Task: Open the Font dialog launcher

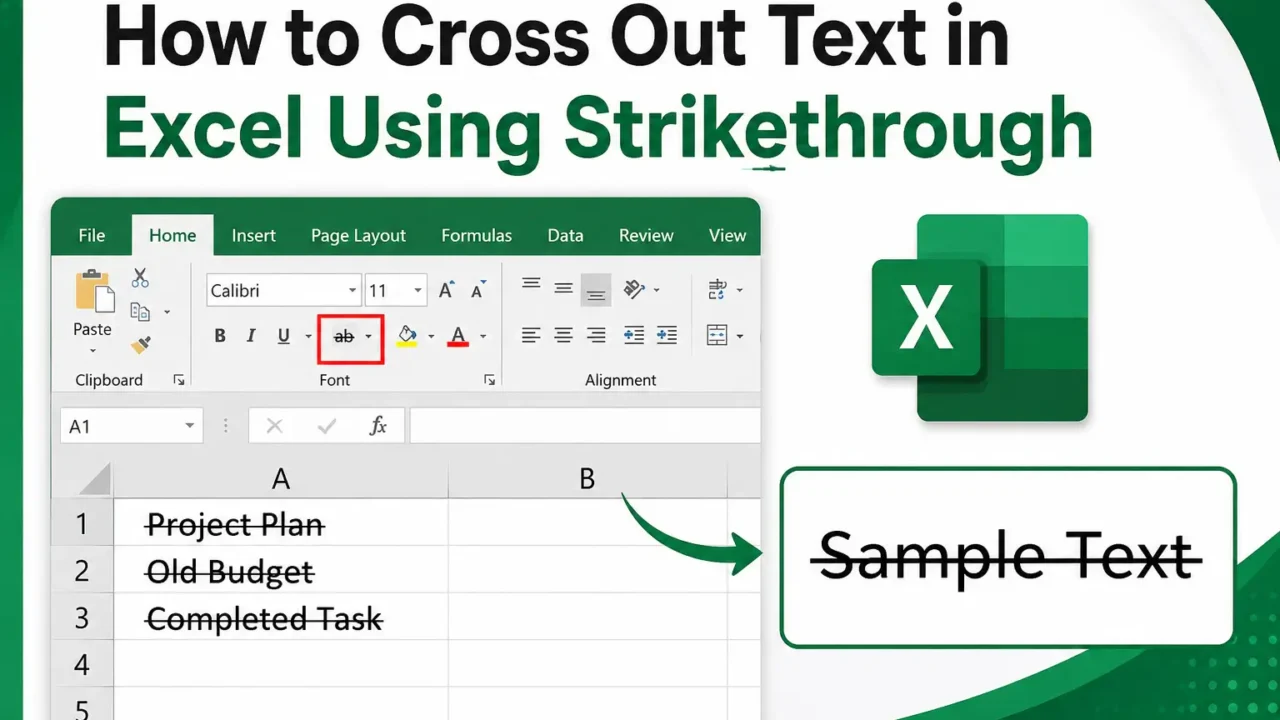Action: [x=490, y=380]
